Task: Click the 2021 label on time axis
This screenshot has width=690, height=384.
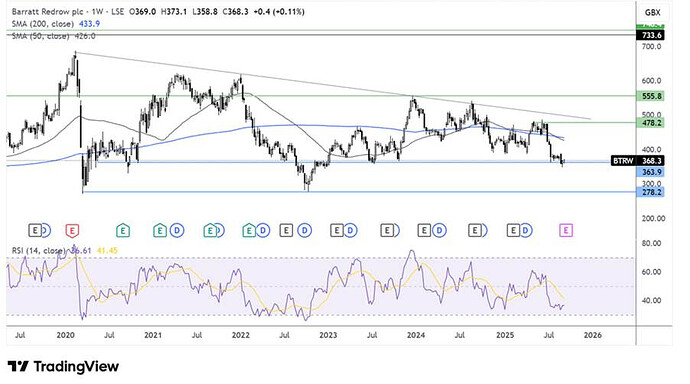Action: (153, 335)
